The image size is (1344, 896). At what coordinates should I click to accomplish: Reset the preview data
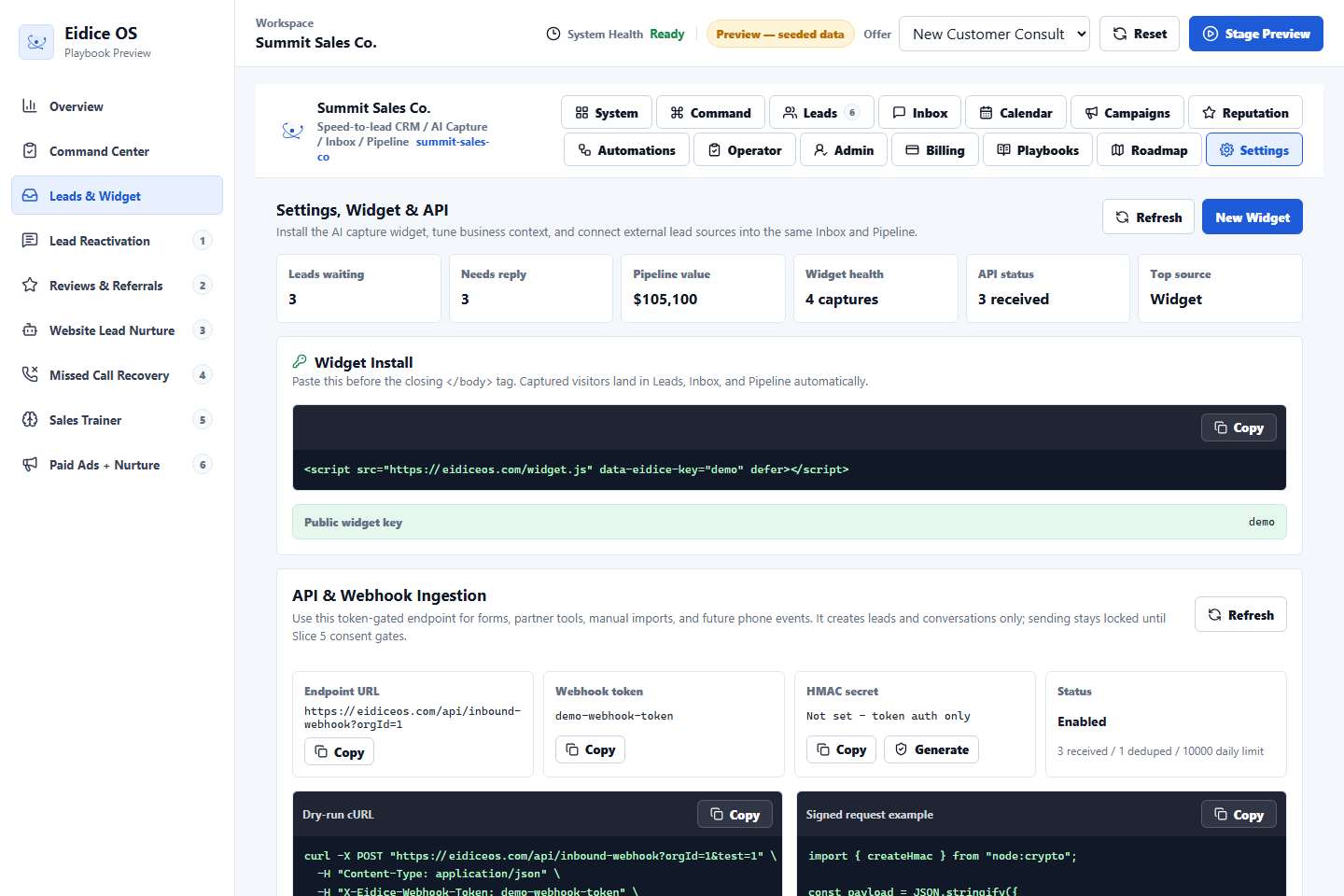pos(1140,34)
